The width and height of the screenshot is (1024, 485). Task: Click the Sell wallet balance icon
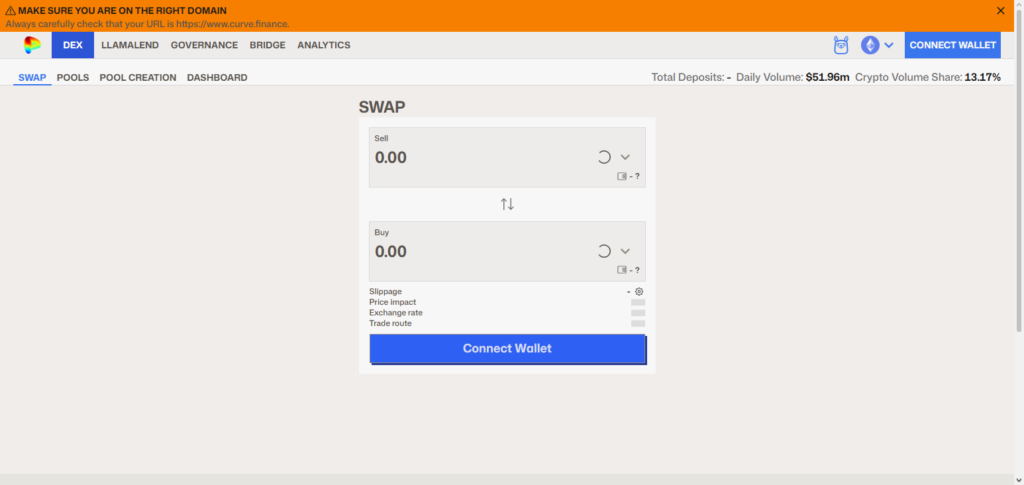pos(622,176)
